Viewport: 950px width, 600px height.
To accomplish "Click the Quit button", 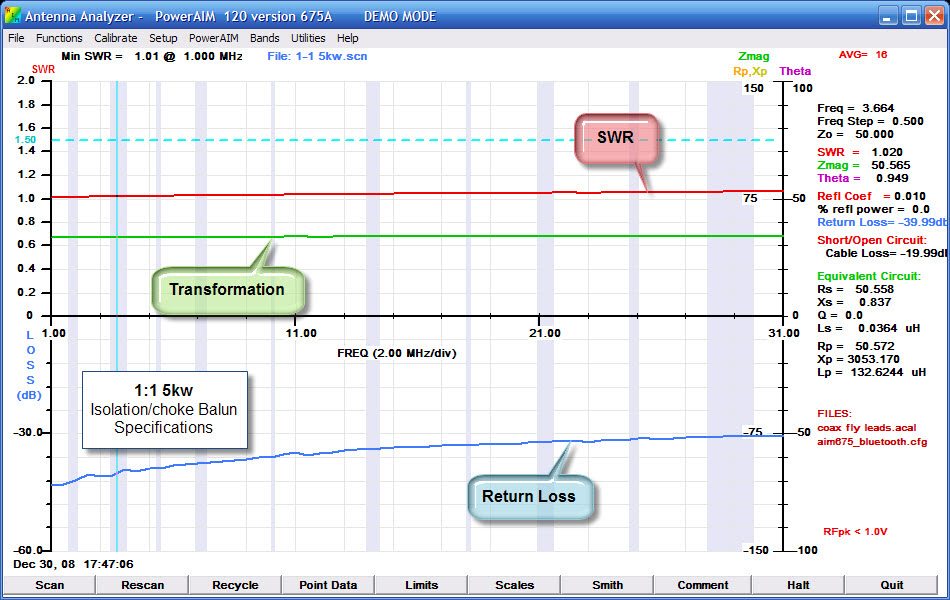I will tap(891, 585).
